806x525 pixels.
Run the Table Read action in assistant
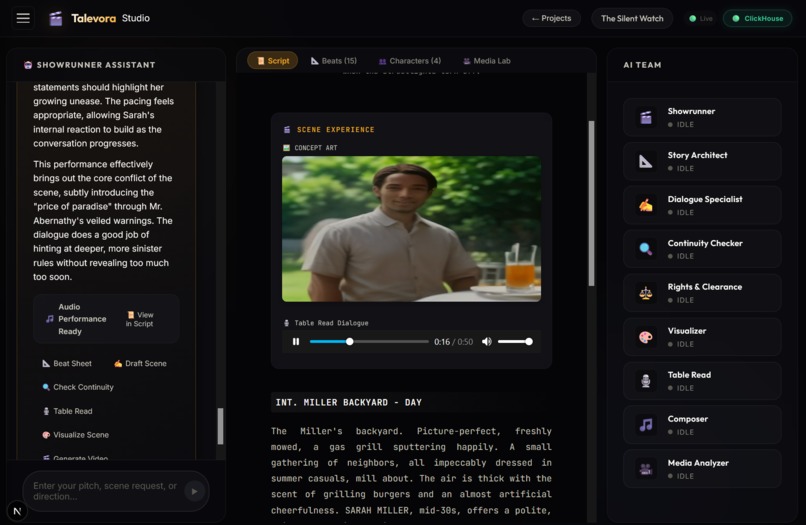coord(67,411)
